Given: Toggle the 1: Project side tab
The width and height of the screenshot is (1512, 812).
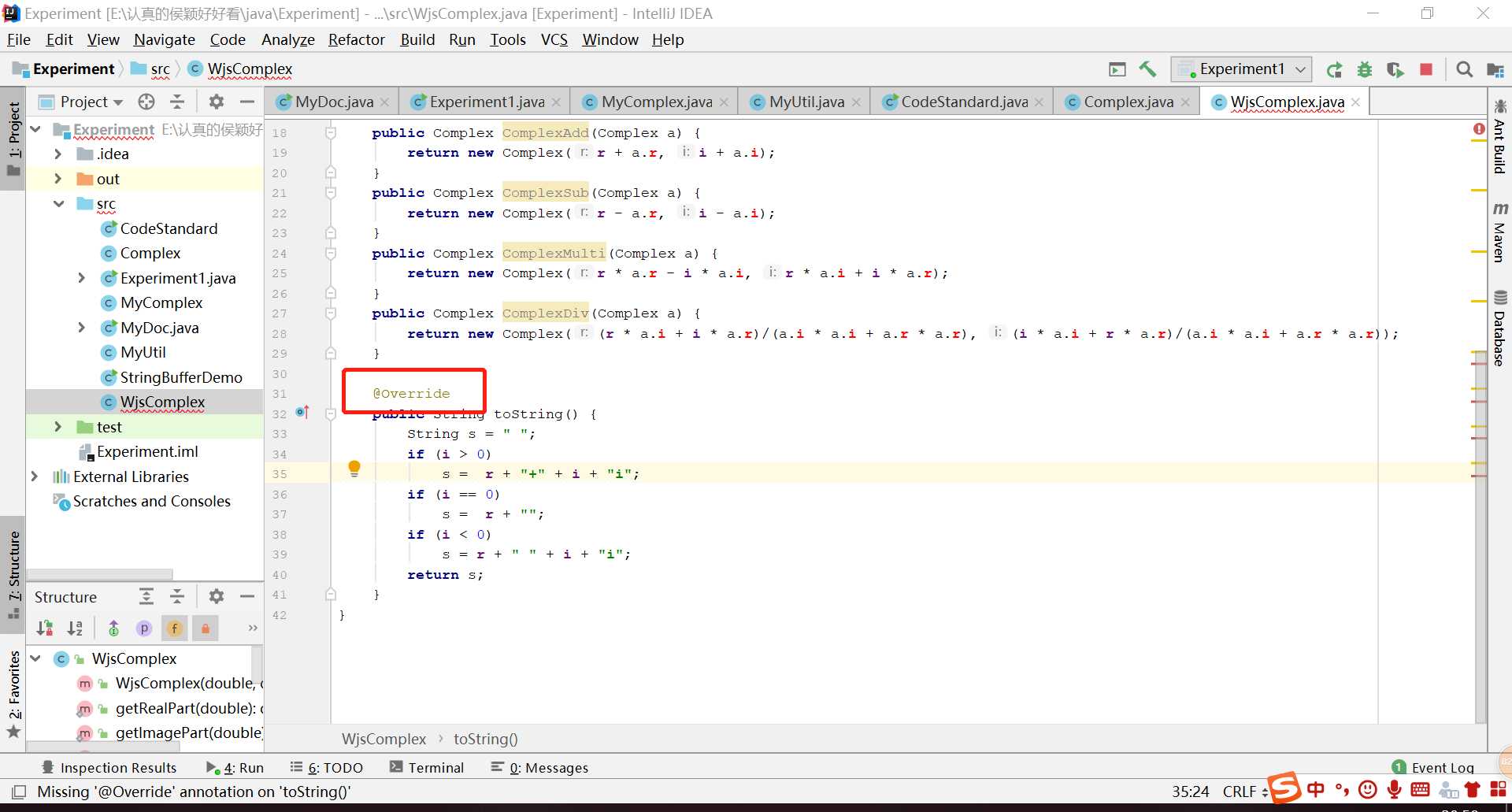Looking at the screenshot, I should (13, 139).
